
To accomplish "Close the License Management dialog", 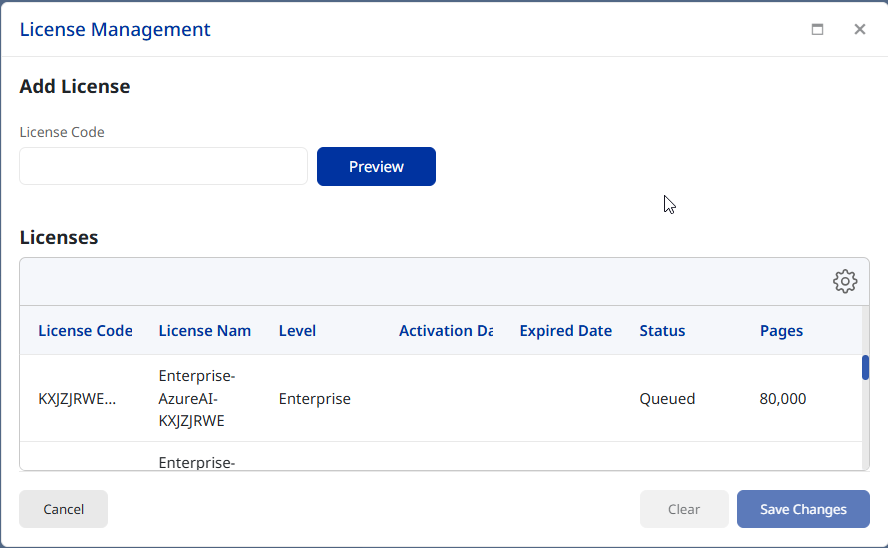I will (x=859, y=29).
